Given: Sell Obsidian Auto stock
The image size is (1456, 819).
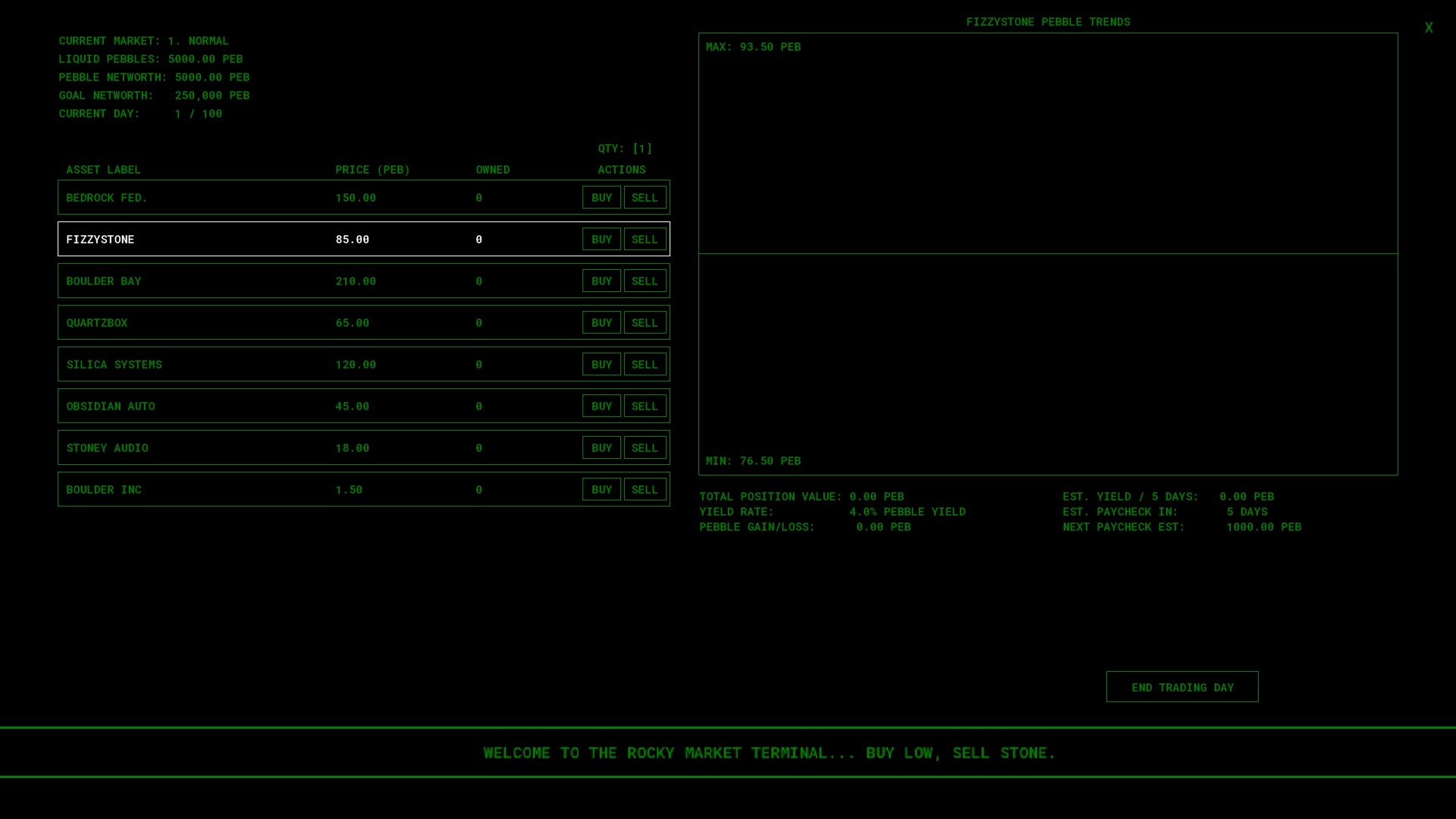Looking at the screenshot, I should 645,406.
